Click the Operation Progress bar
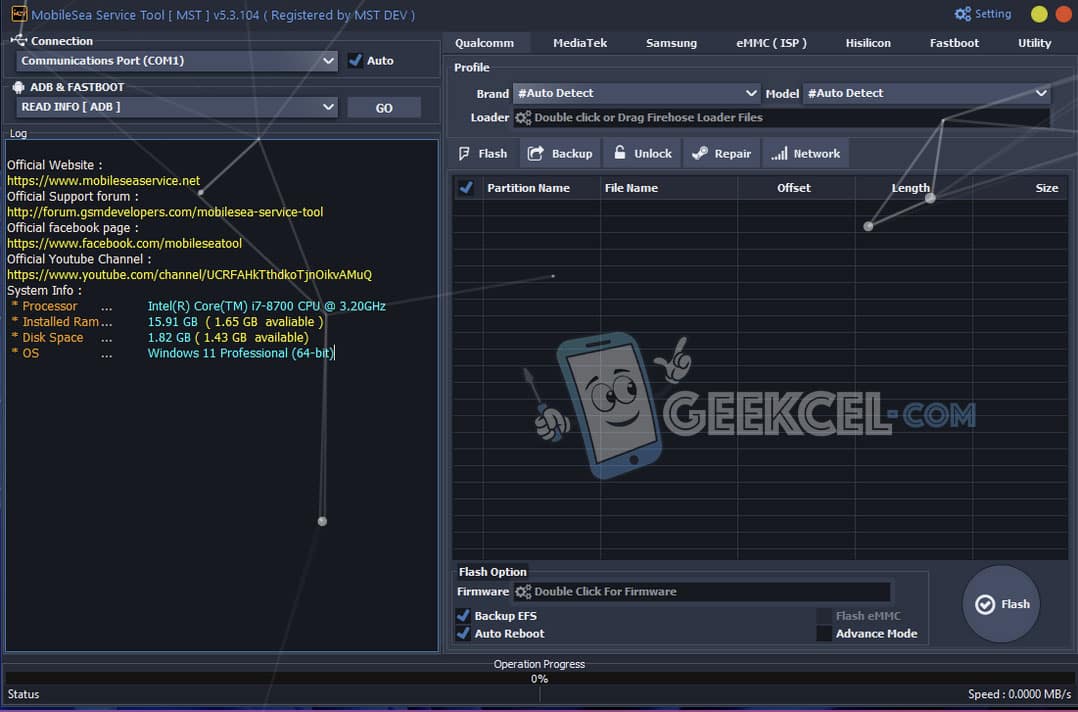The width and height of the screenshot is (1078, 712). point(539,679)
